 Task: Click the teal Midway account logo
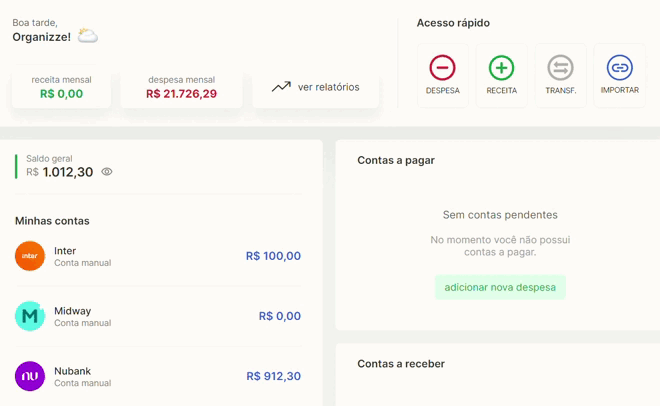tap(30, 316)
